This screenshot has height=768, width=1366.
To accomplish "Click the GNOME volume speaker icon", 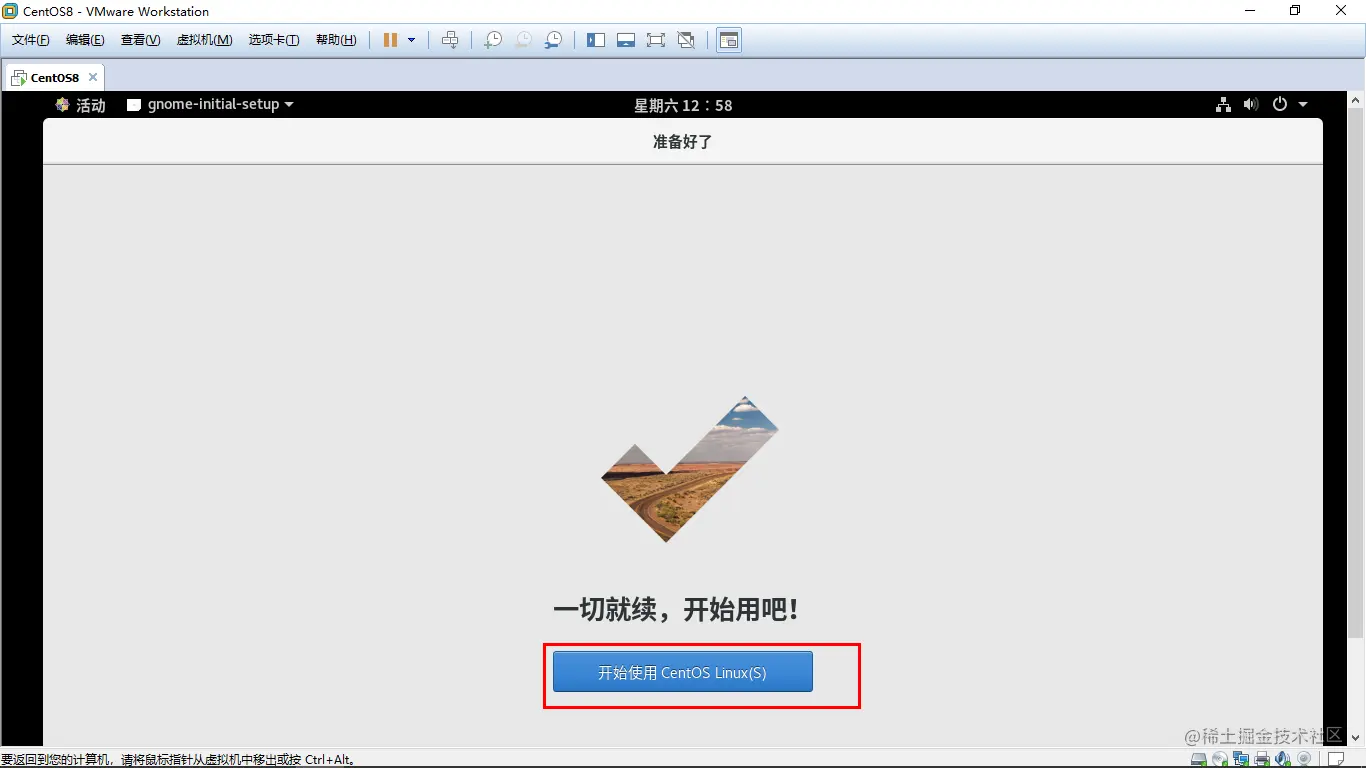I will click(1251, 104).
